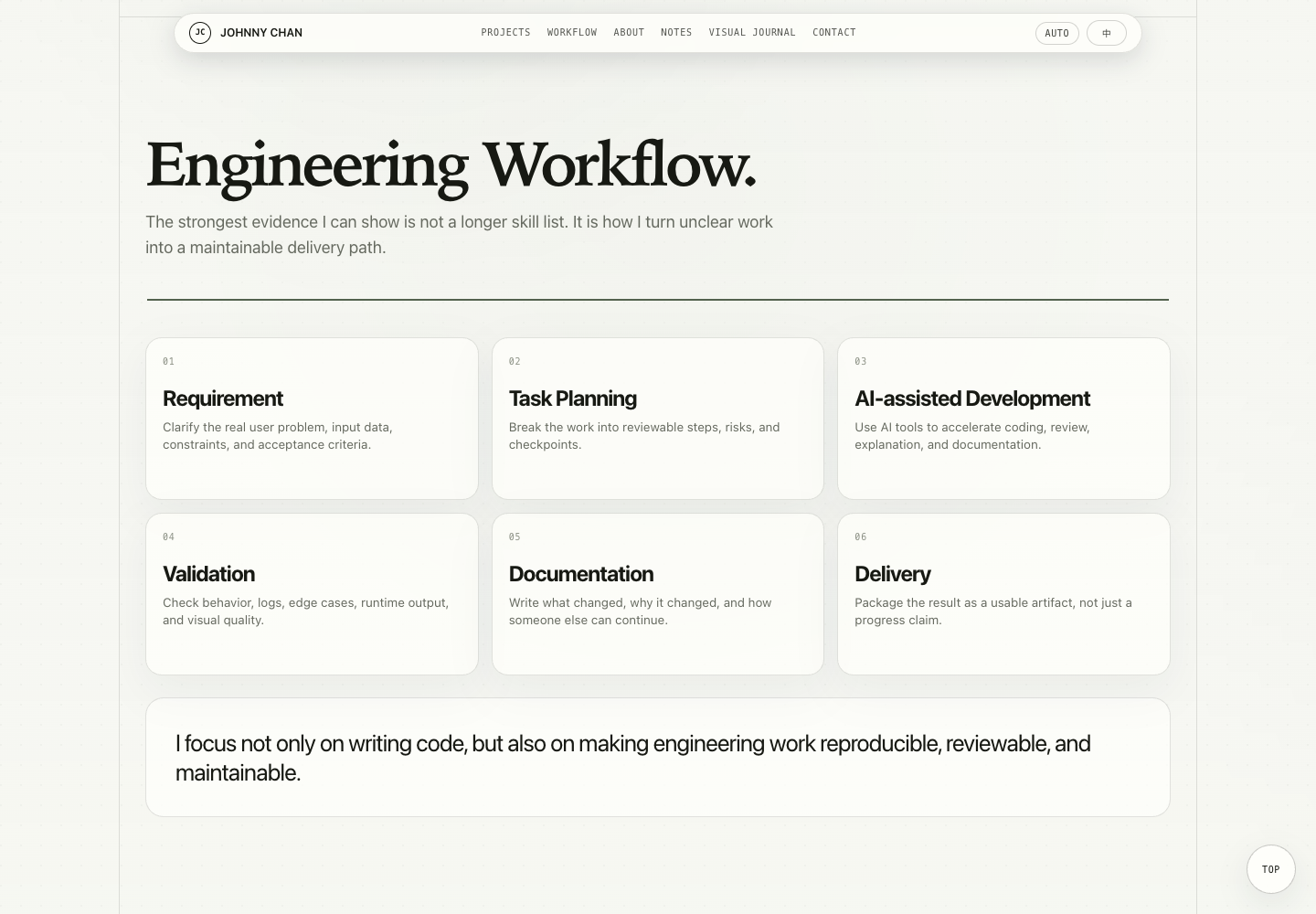Screen dimensions: 1316x914
Task: Click the Task Planning card title
Action: point(573,399)
